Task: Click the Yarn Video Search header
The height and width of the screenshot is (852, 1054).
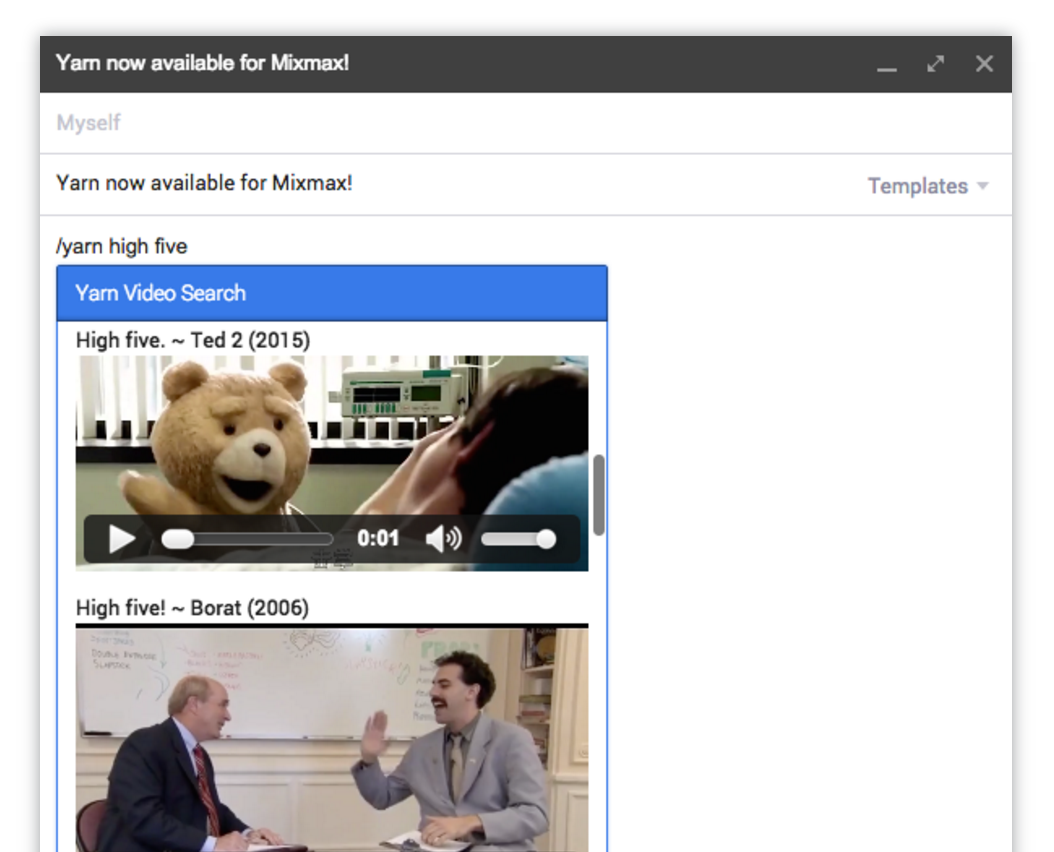Action: 332,293
